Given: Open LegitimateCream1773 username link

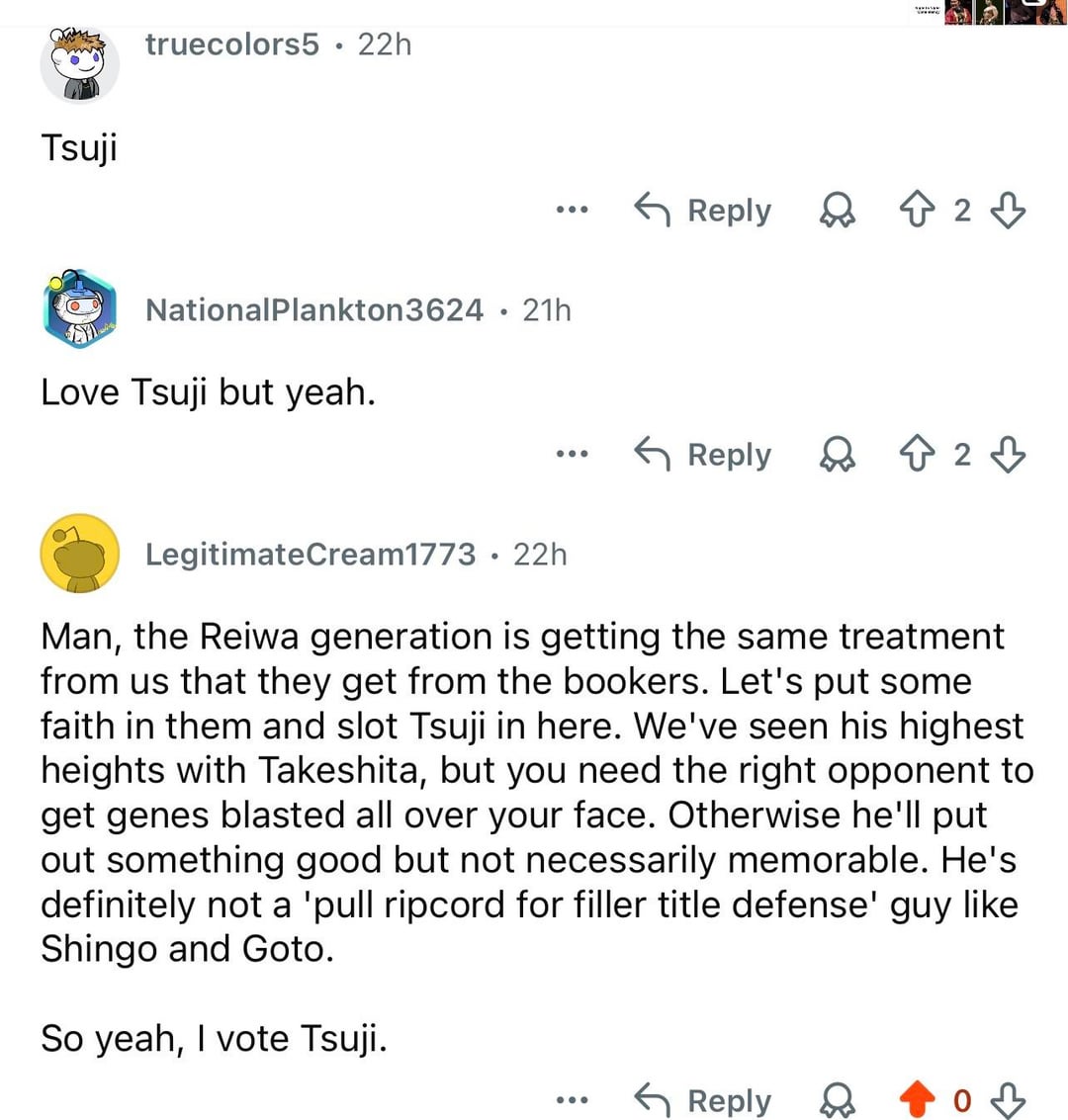Looking at the screenshot, I should click(311, 554).
